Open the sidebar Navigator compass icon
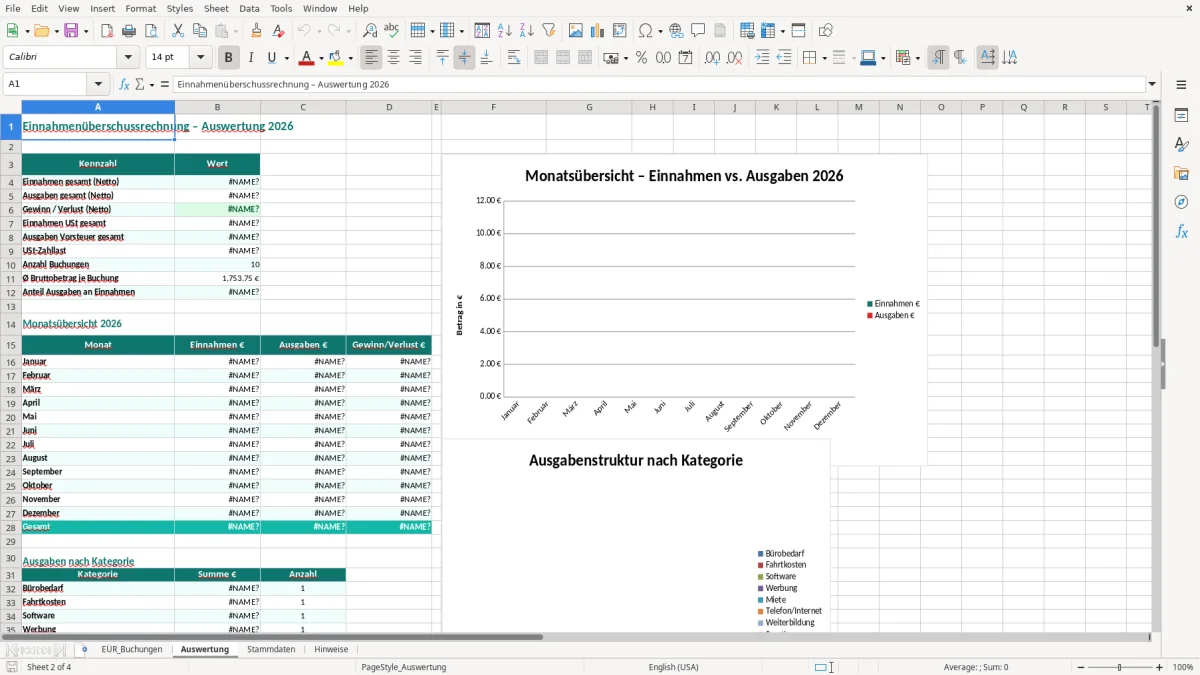1200x675 pixels. tap(1181, 203)
